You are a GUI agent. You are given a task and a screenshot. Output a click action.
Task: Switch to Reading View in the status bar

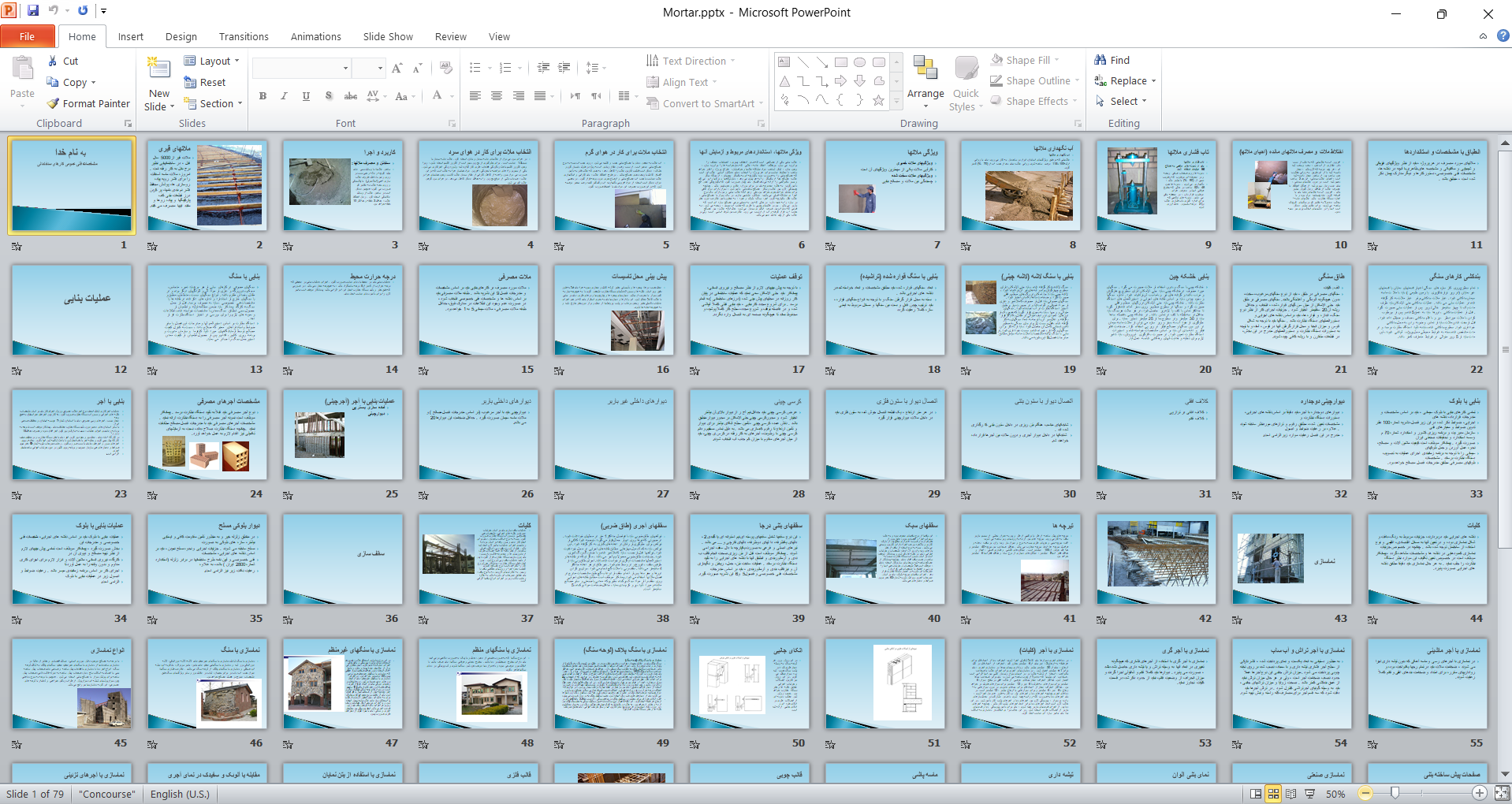(x=1290, y=794)
